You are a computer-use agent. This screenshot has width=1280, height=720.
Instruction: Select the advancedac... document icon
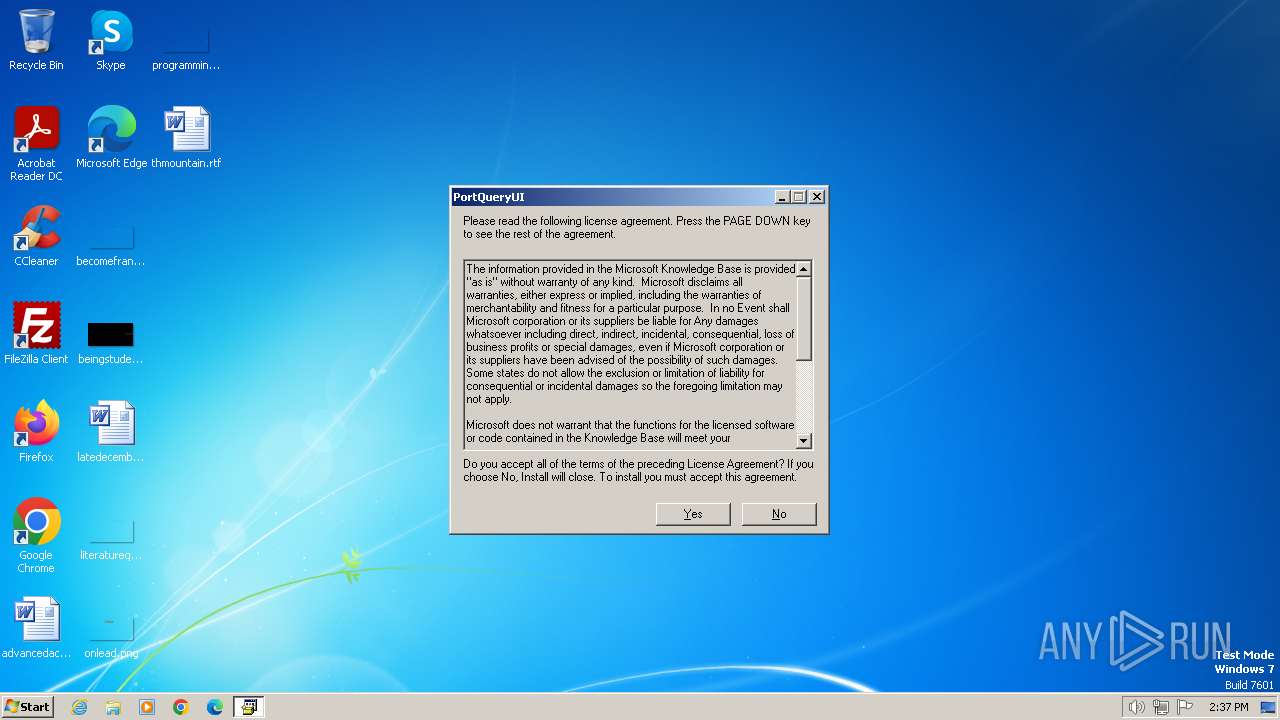pyautogui.click(x=36, y=629)
